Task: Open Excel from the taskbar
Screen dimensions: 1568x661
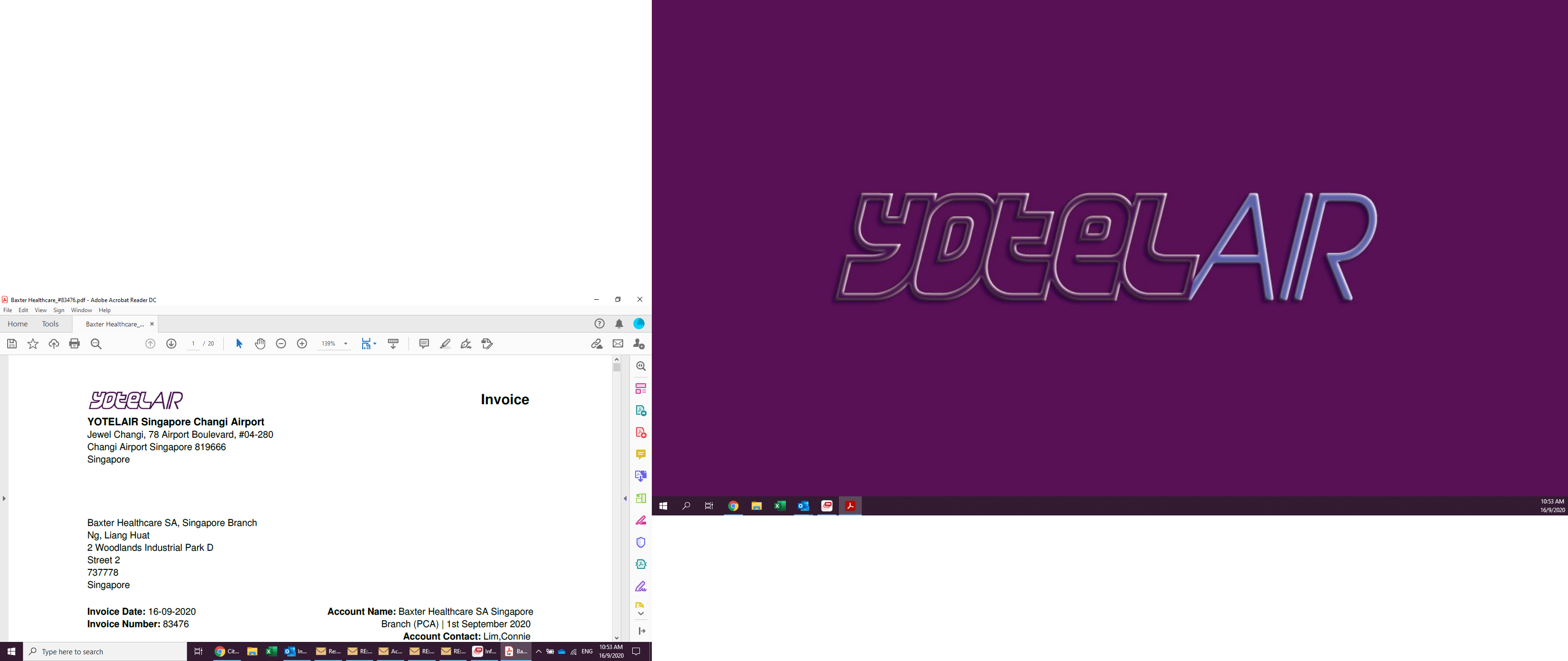Action: tap(272, 651)
